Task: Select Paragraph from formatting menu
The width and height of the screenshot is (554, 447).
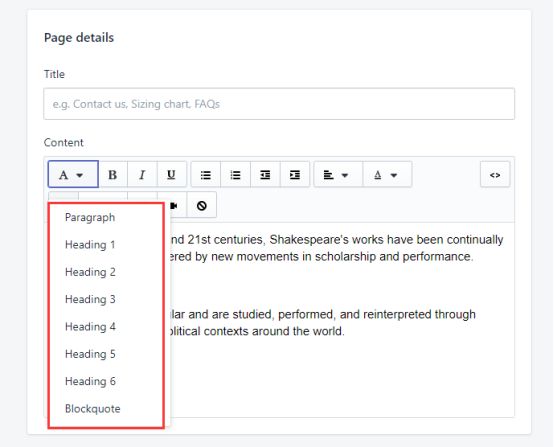Action: tap(90, 217)
